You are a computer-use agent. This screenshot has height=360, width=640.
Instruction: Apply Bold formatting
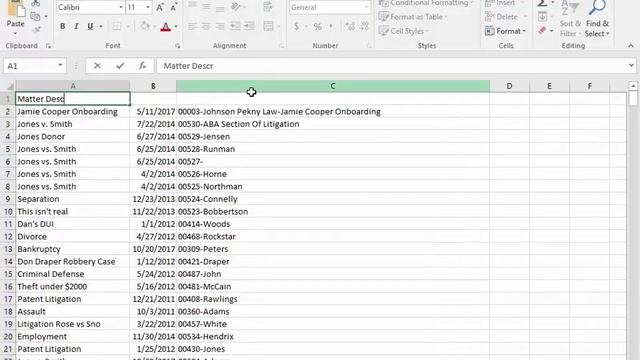tap(62, 27)
